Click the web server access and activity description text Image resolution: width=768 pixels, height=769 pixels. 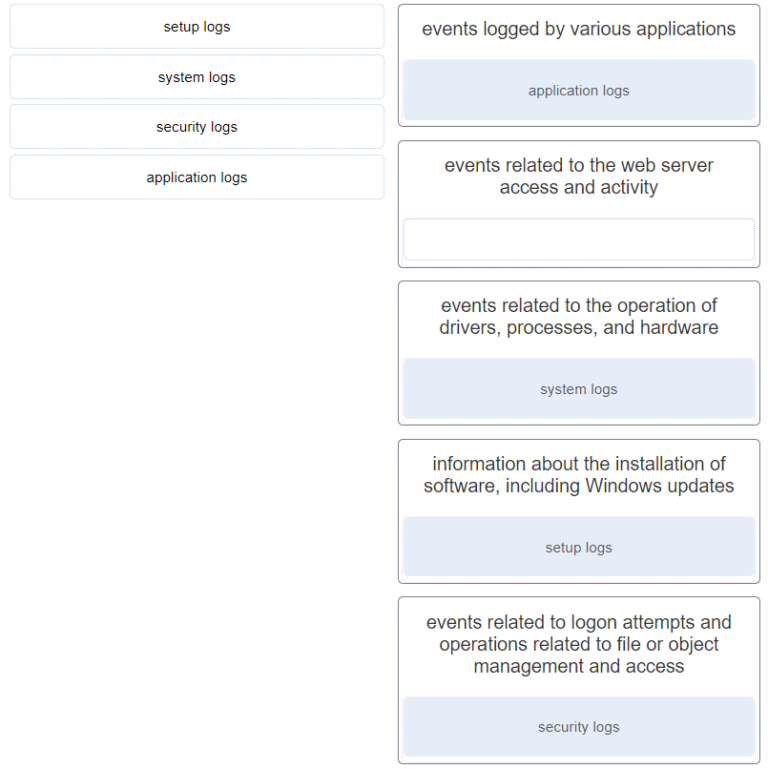(578, 176)
